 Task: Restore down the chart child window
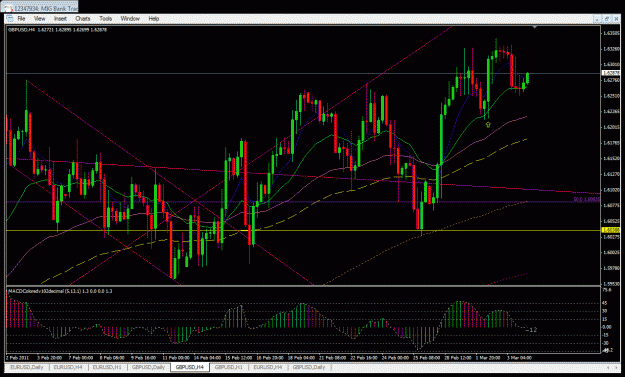click(x=607, y=19)
